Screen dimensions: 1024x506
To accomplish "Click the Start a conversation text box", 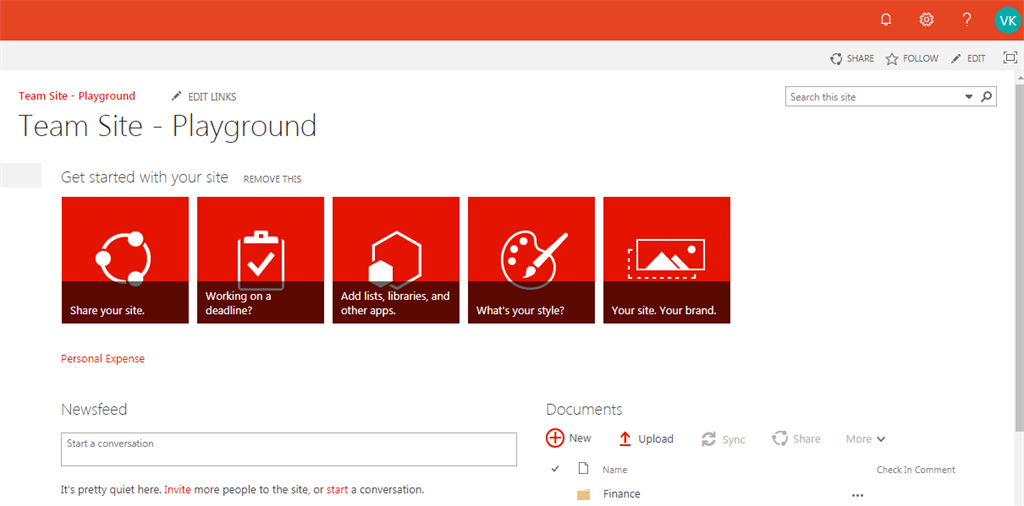I will click(289, 449).
